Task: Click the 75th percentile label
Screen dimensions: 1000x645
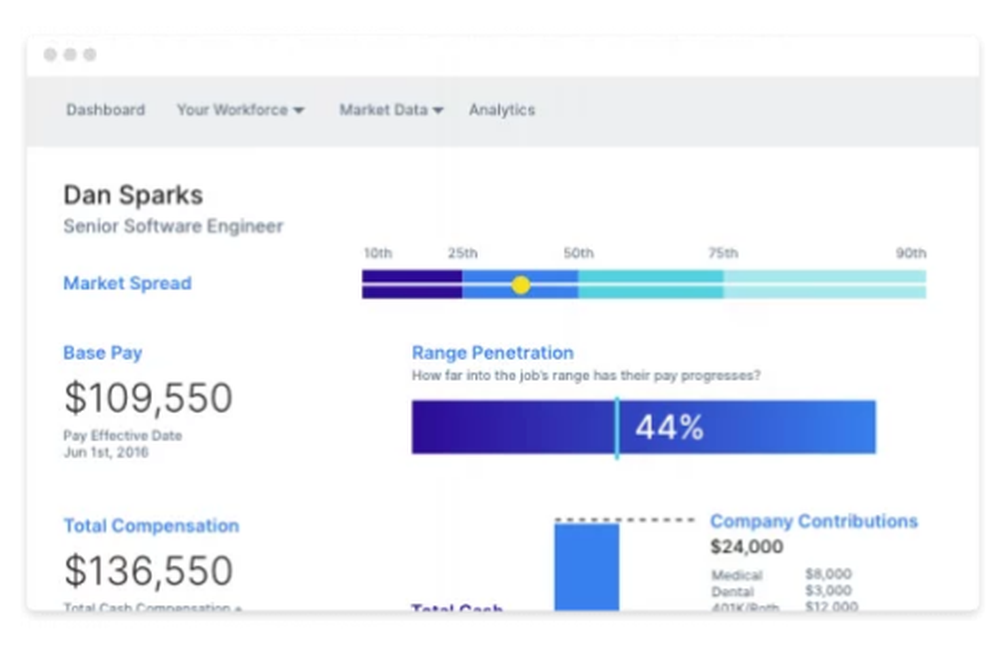Action: (723, 253)
